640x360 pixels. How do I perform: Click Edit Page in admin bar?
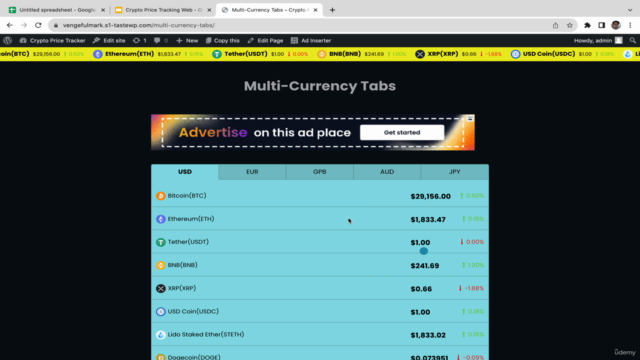[265, 40]
